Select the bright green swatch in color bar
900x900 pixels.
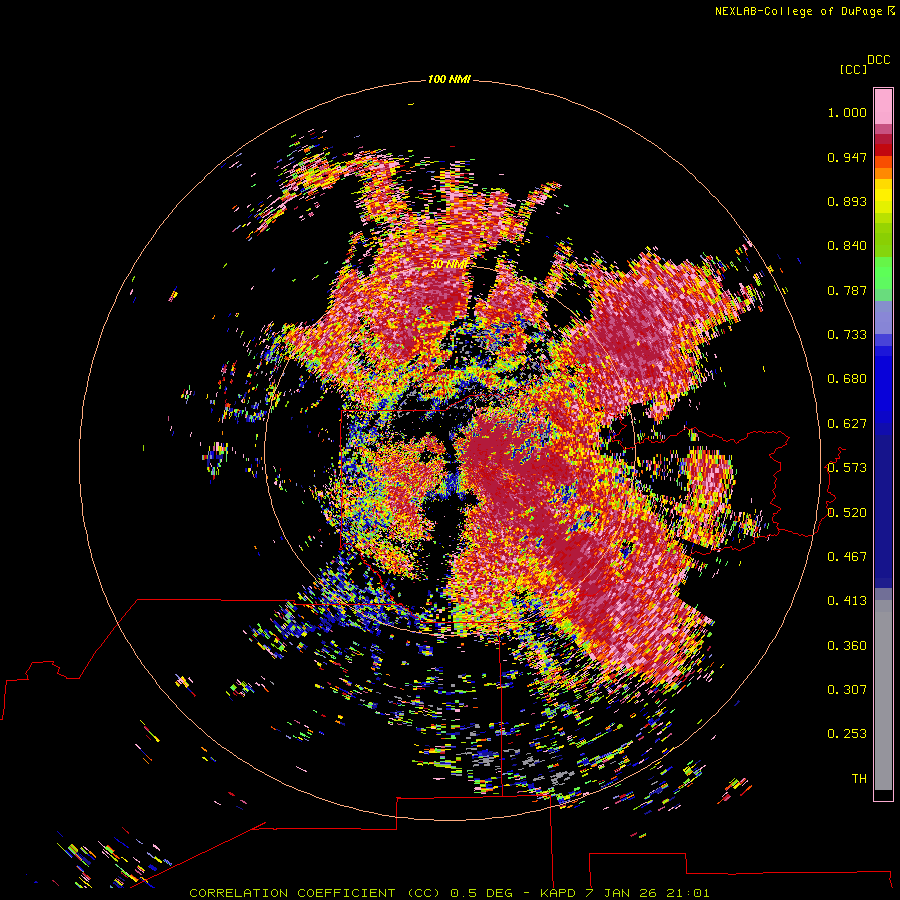pos(883,273)
